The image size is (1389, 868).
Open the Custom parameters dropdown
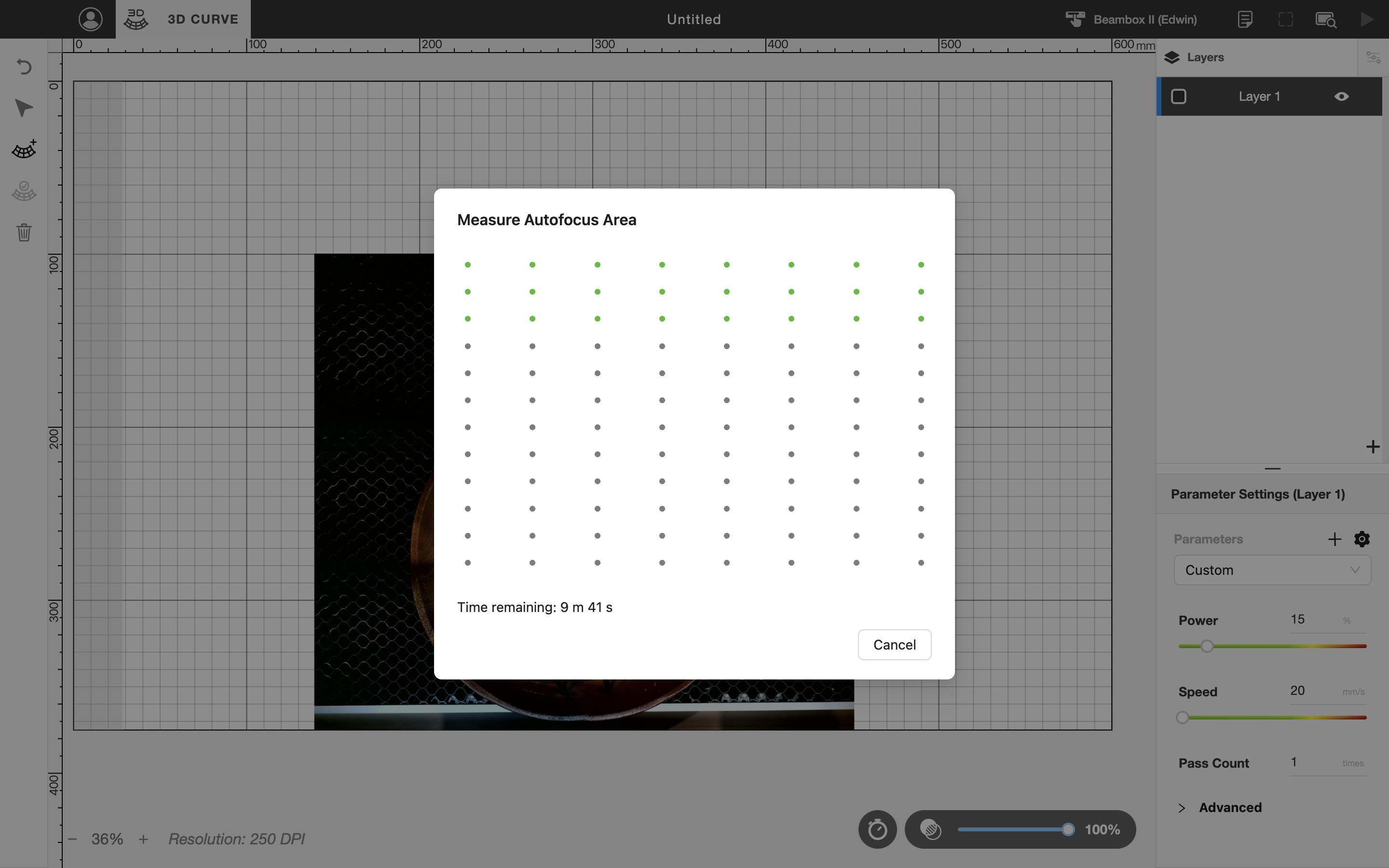pos(1272,570)
